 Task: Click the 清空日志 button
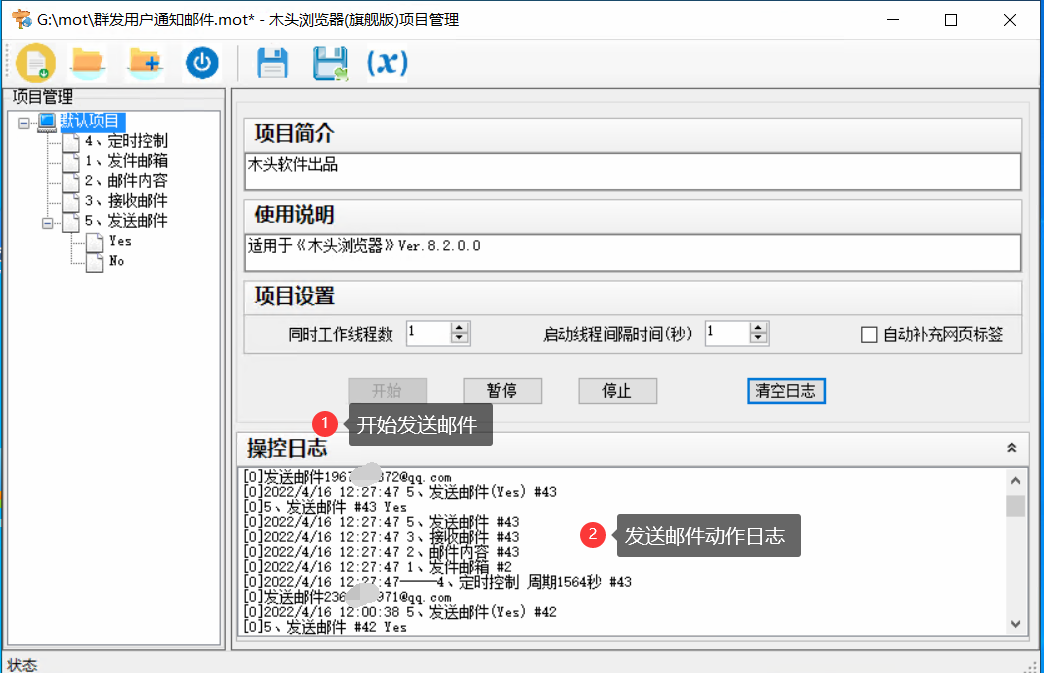(x=786, y=390)
